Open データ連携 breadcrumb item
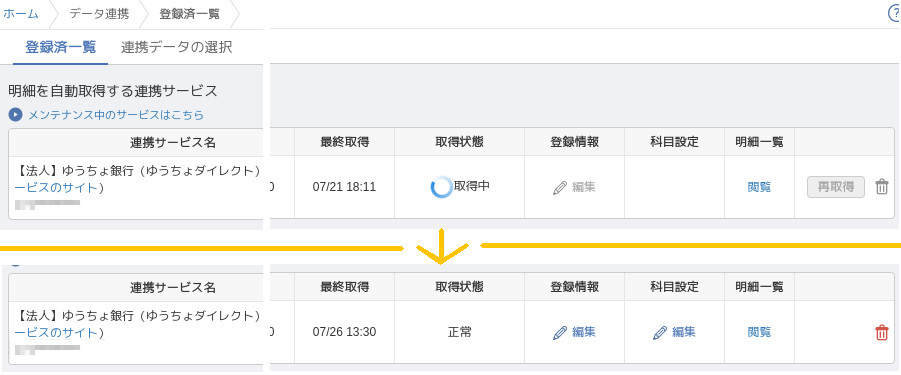This screenshot has width=901, height=375. pos(99,14)
